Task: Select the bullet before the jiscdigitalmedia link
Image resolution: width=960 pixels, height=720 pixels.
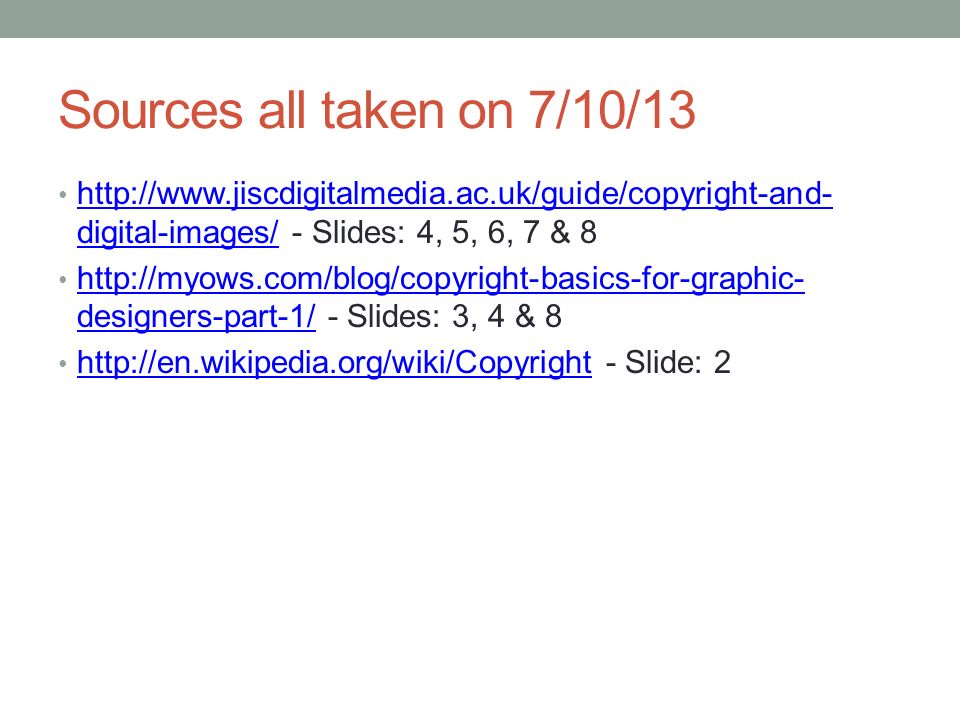Action: point(63,196)
